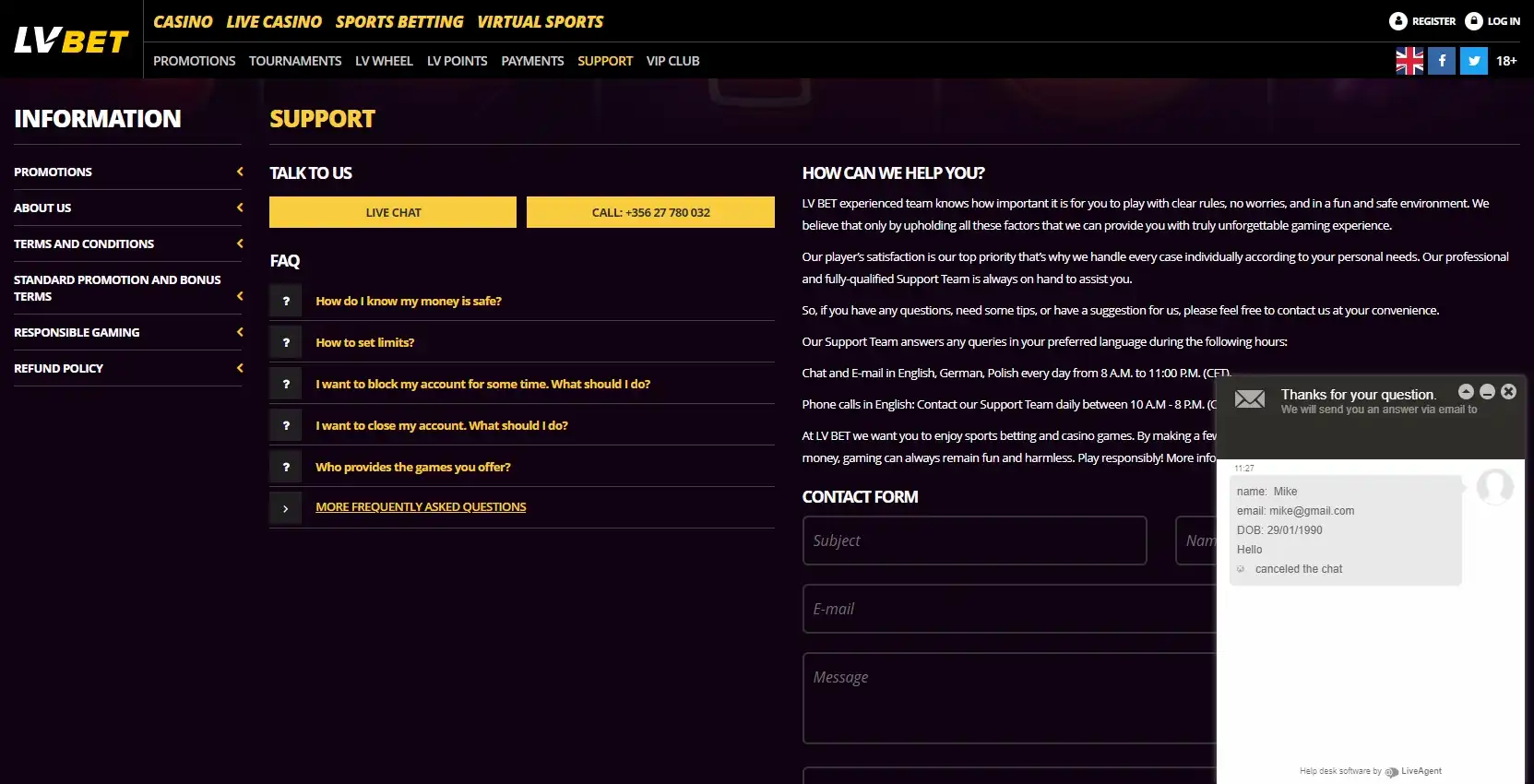
Task: Go to Virtual Sports section
Action: tap(541, 21)
